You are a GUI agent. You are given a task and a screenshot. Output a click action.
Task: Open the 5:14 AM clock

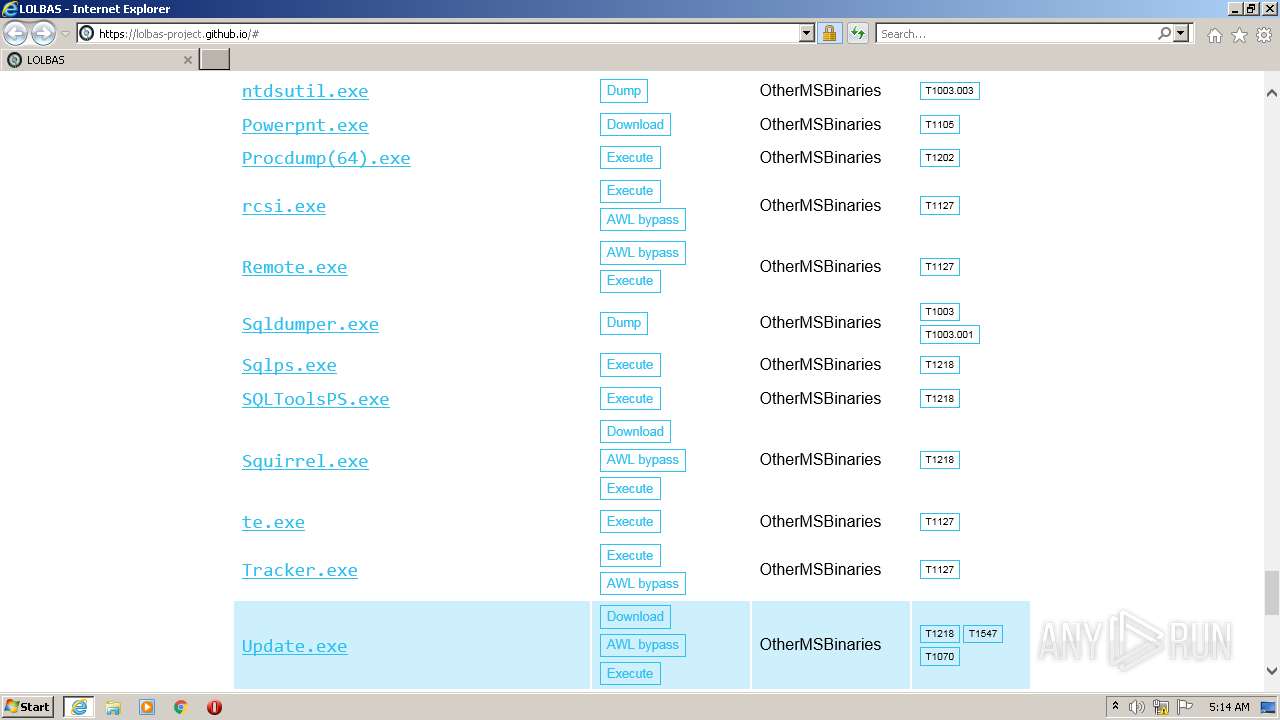[x=1229, y=707]
